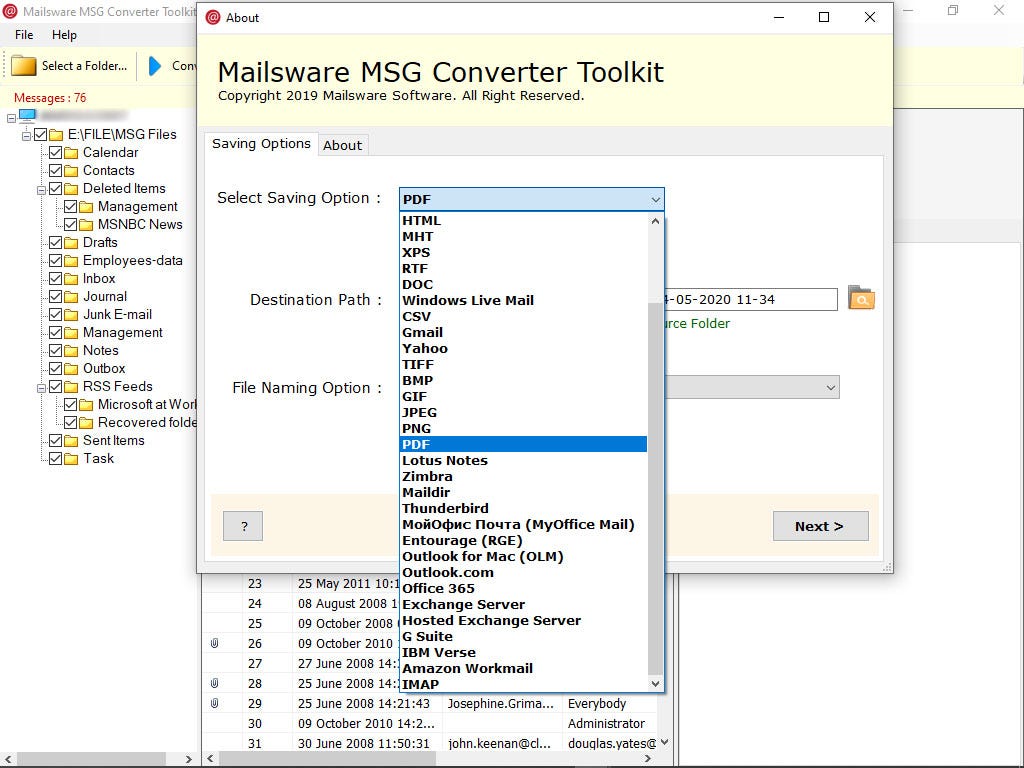
Task: Click the blue Convert arrow icon
Action: pyautogui.click(x=155, y=66)
